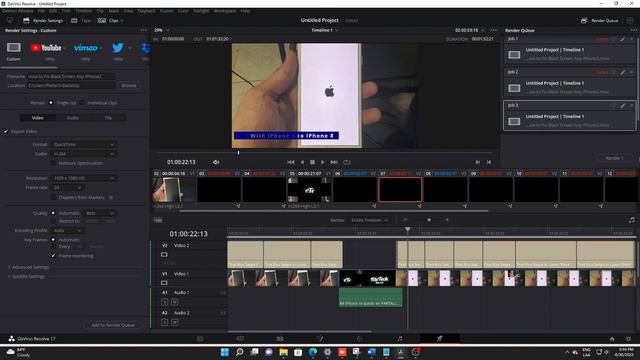This screenshot has height=360, width=640.
Task: Open Windows taskbar search
Action: 239,352
